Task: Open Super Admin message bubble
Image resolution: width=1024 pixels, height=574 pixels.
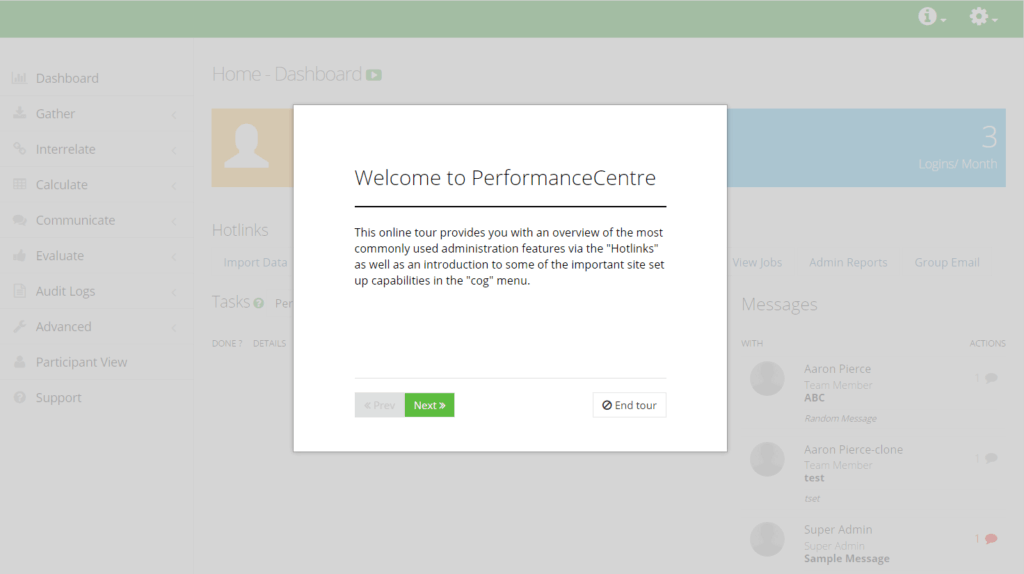Action: point(991,539)
